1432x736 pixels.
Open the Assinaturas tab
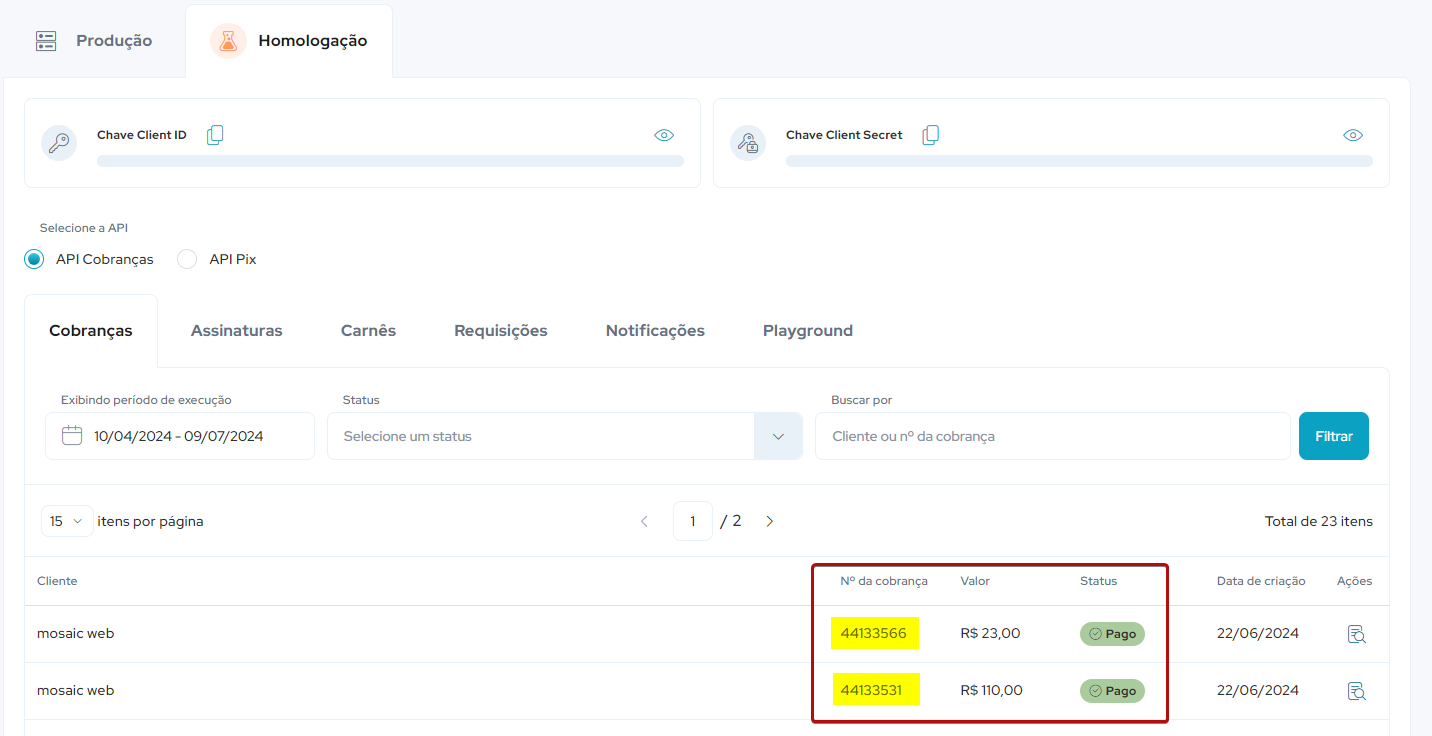pyautogui.click(x=237, y=331)
